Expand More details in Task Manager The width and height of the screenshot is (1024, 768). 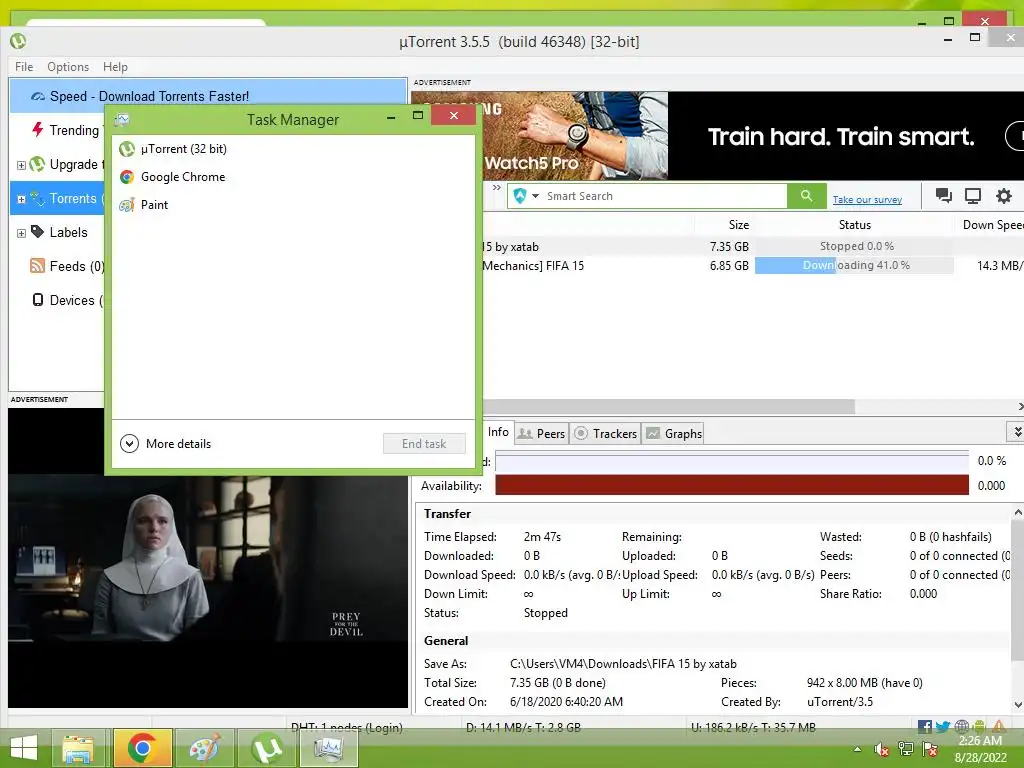click(x=166, y=443)
